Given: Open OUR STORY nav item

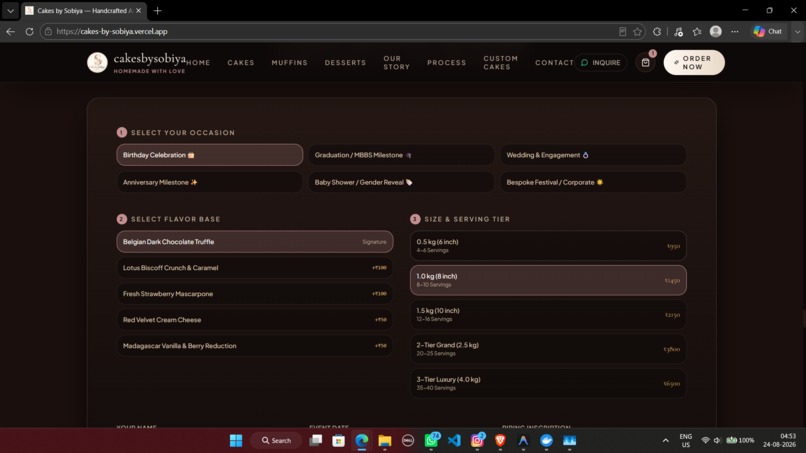Looking at the screenshot, I should (397, 63).
